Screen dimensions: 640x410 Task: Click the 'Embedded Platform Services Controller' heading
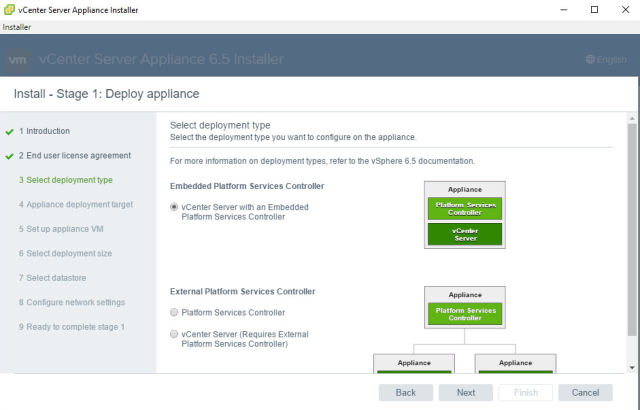[x=247, y=186]
